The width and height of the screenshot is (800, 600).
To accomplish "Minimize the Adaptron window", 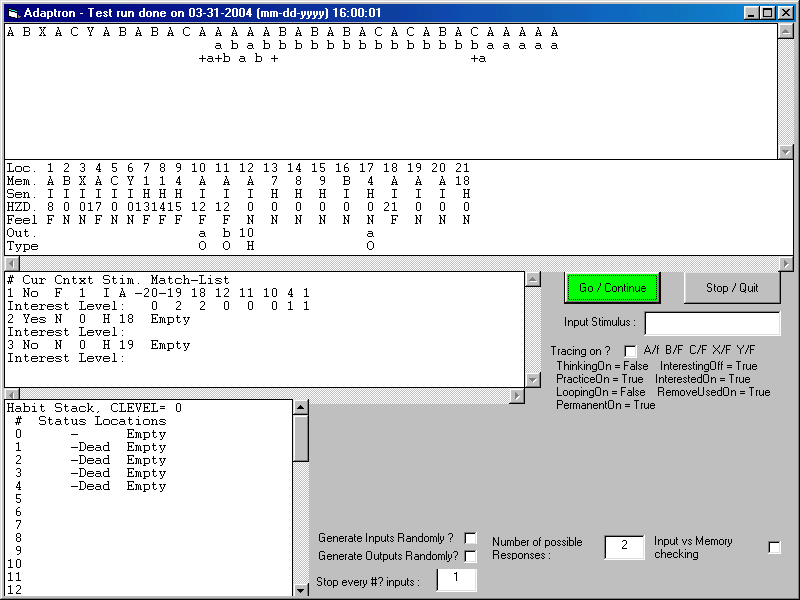I will tap(751, 13).
